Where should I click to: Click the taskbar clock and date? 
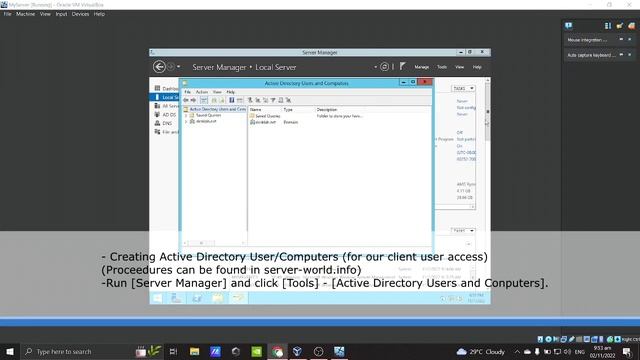[x=602, y=352]
